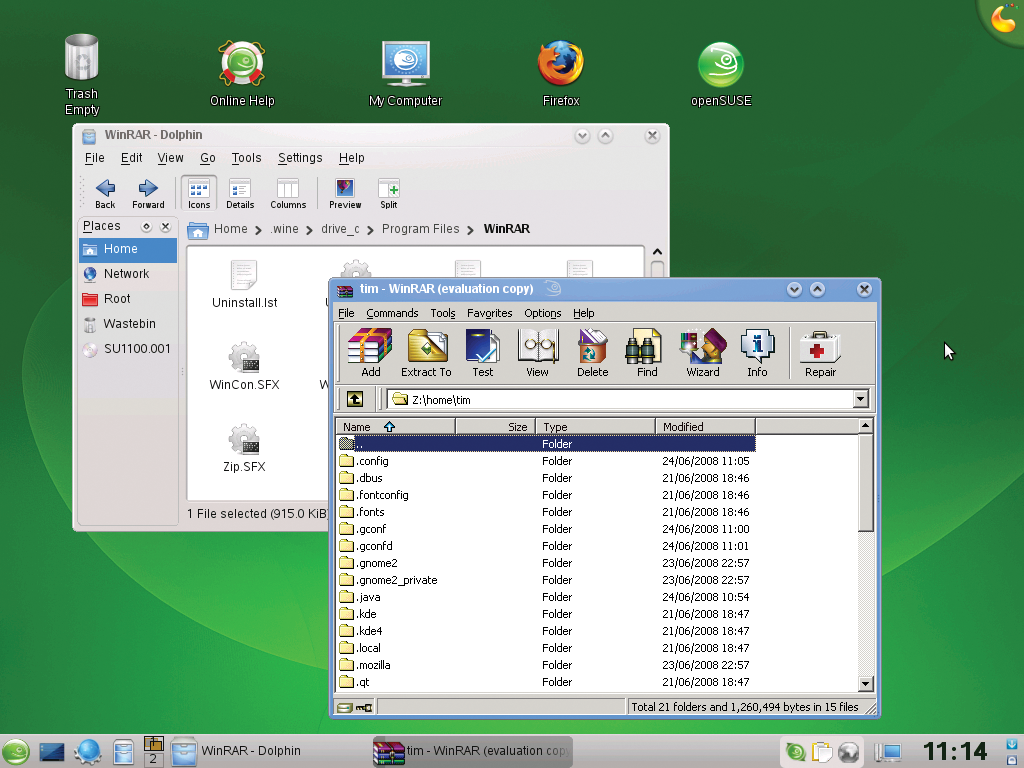Split the Dolphin view
Screen dimensions: 1024x768
pos(389,194)
